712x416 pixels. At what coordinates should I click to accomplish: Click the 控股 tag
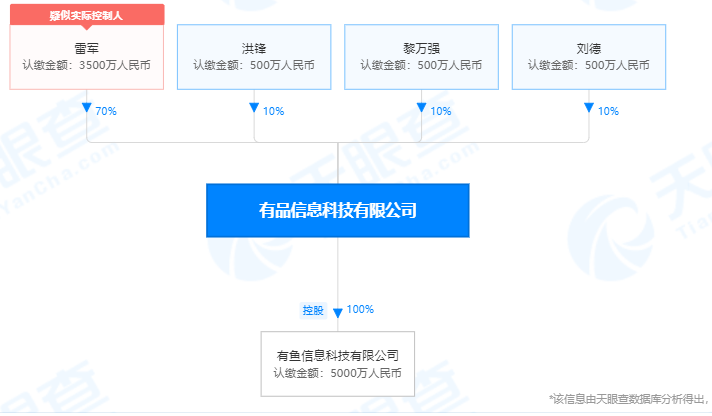[313, 311]
